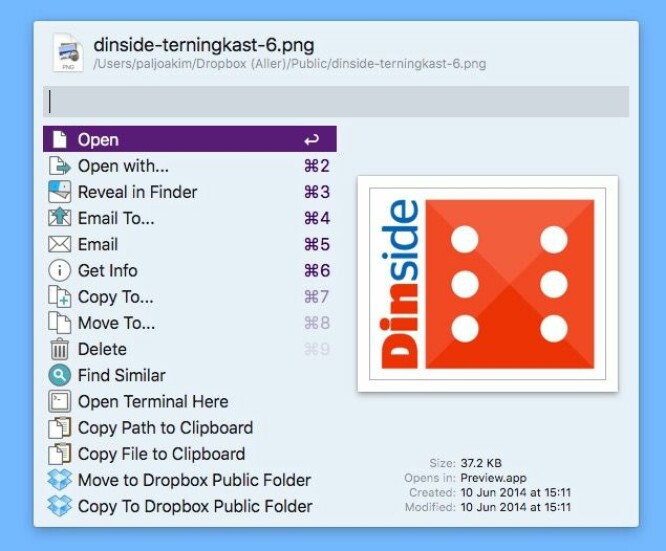Select Copy File to Clipboard action
This screenshot has width=666, height=551.
(x=190, y=454)
